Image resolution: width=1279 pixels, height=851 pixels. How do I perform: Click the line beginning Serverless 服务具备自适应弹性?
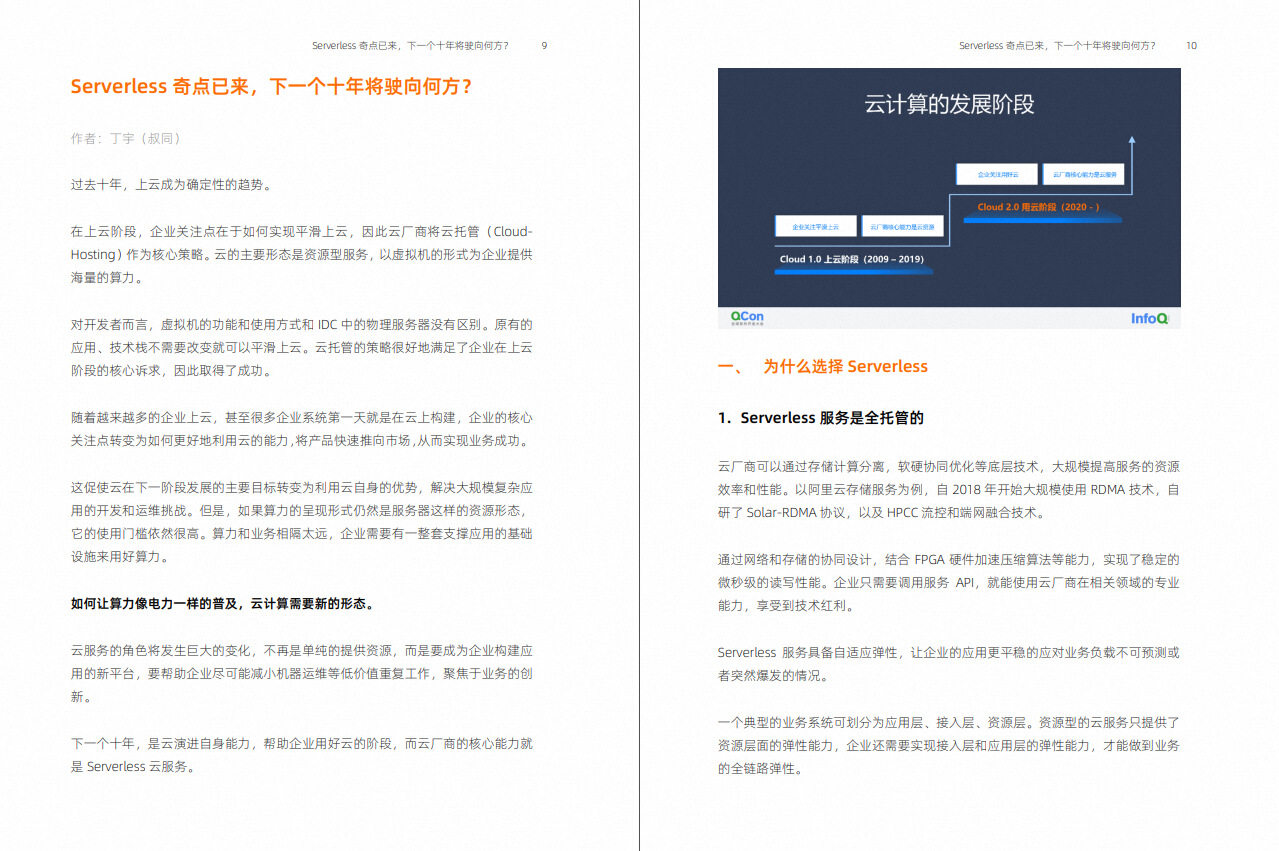[948, 652]
